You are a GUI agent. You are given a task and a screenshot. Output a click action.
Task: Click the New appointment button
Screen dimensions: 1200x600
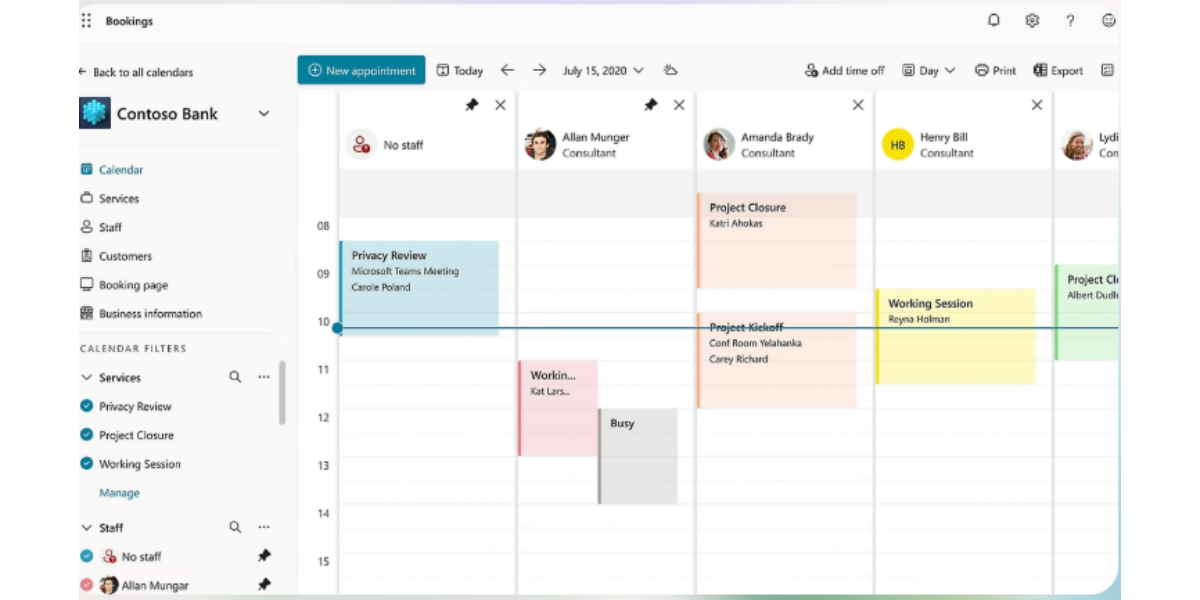point(361,70)
